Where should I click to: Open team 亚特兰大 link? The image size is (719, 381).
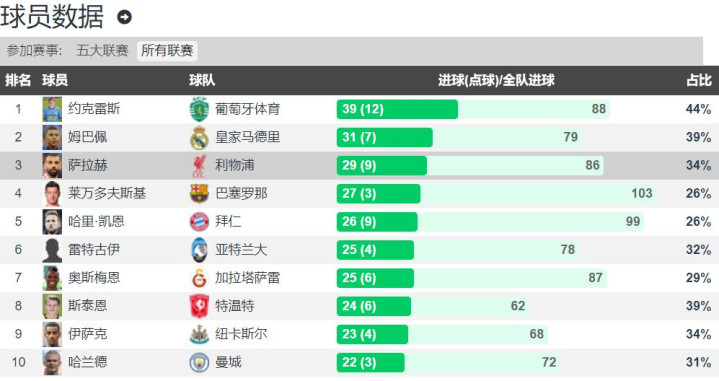(241, 250)
